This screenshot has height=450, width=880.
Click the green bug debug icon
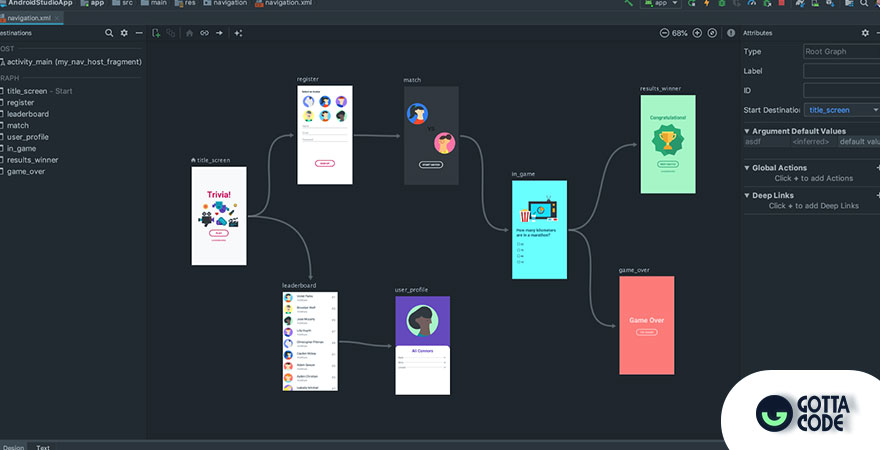[x=722, y=3]
